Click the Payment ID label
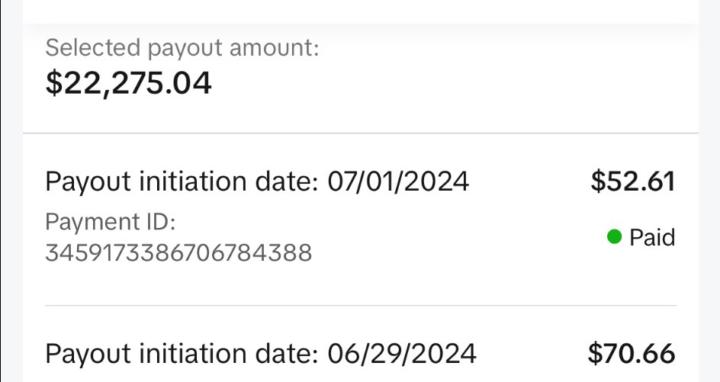 coord(110,222)
